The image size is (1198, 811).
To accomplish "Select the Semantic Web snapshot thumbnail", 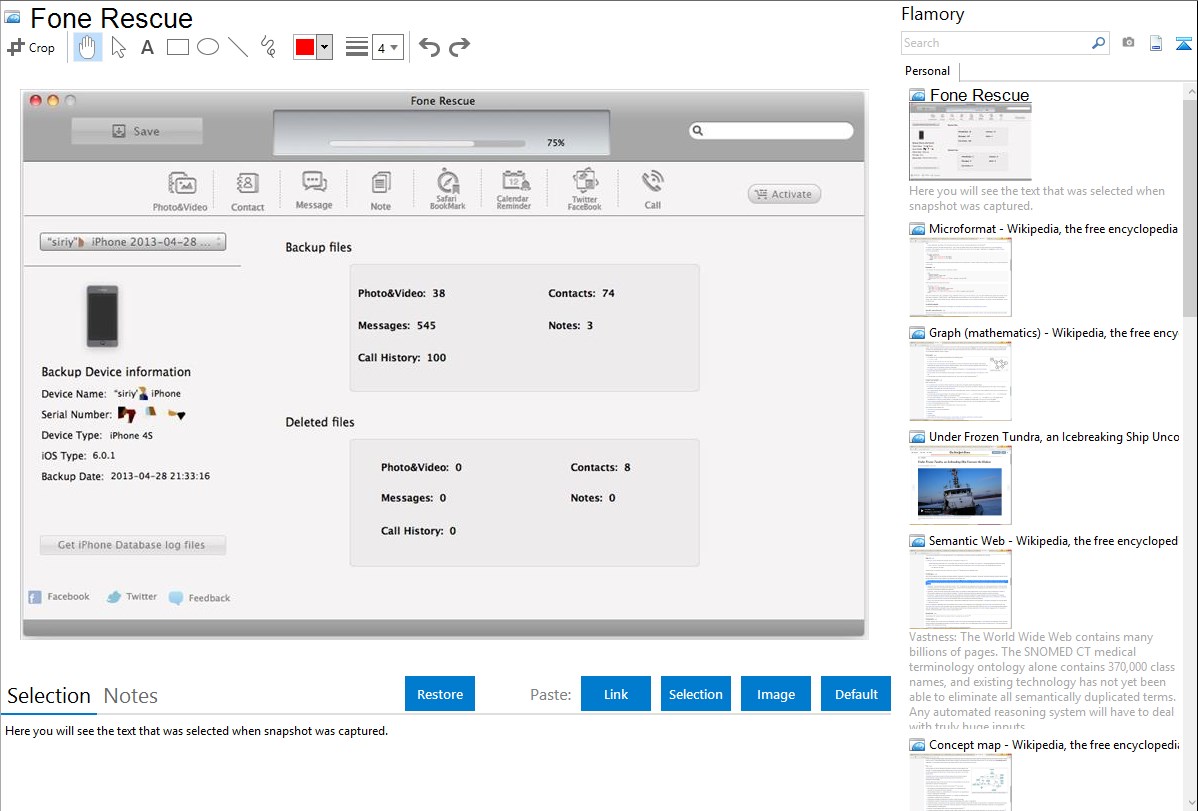I will [960, 589].
